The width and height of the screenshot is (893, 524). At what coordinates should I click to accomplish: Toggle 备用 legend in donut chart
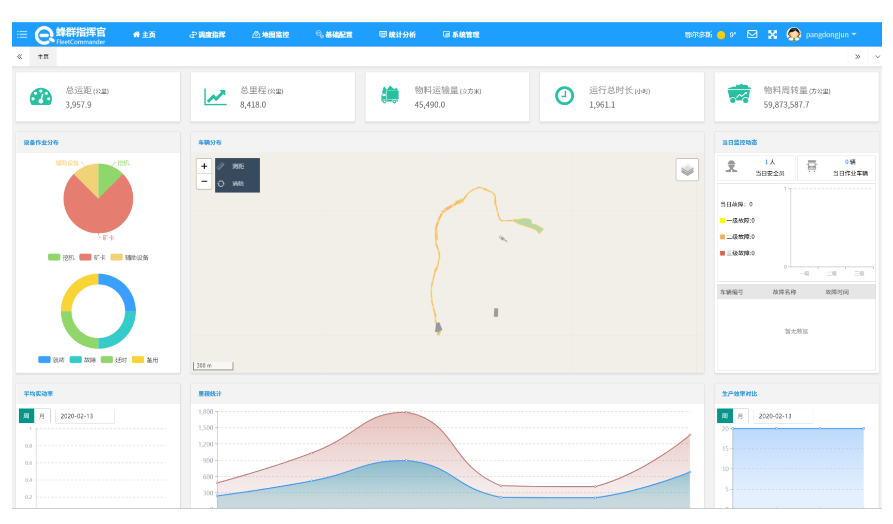[x=145, y=360]
